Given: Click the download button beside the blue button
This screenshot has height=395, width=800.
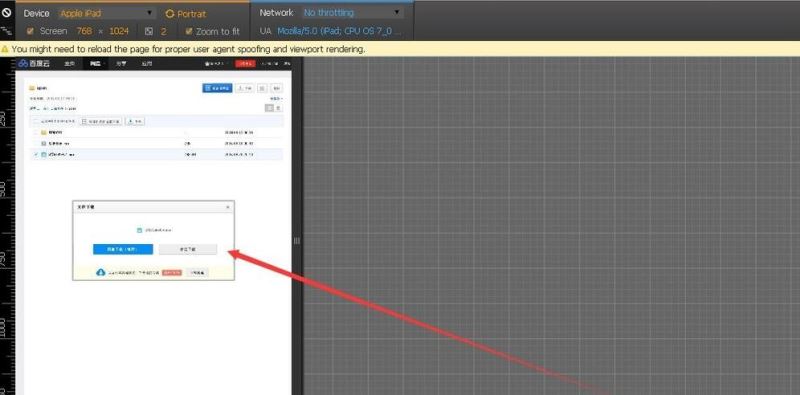Looking at the screenshot, I should (245, 88).
